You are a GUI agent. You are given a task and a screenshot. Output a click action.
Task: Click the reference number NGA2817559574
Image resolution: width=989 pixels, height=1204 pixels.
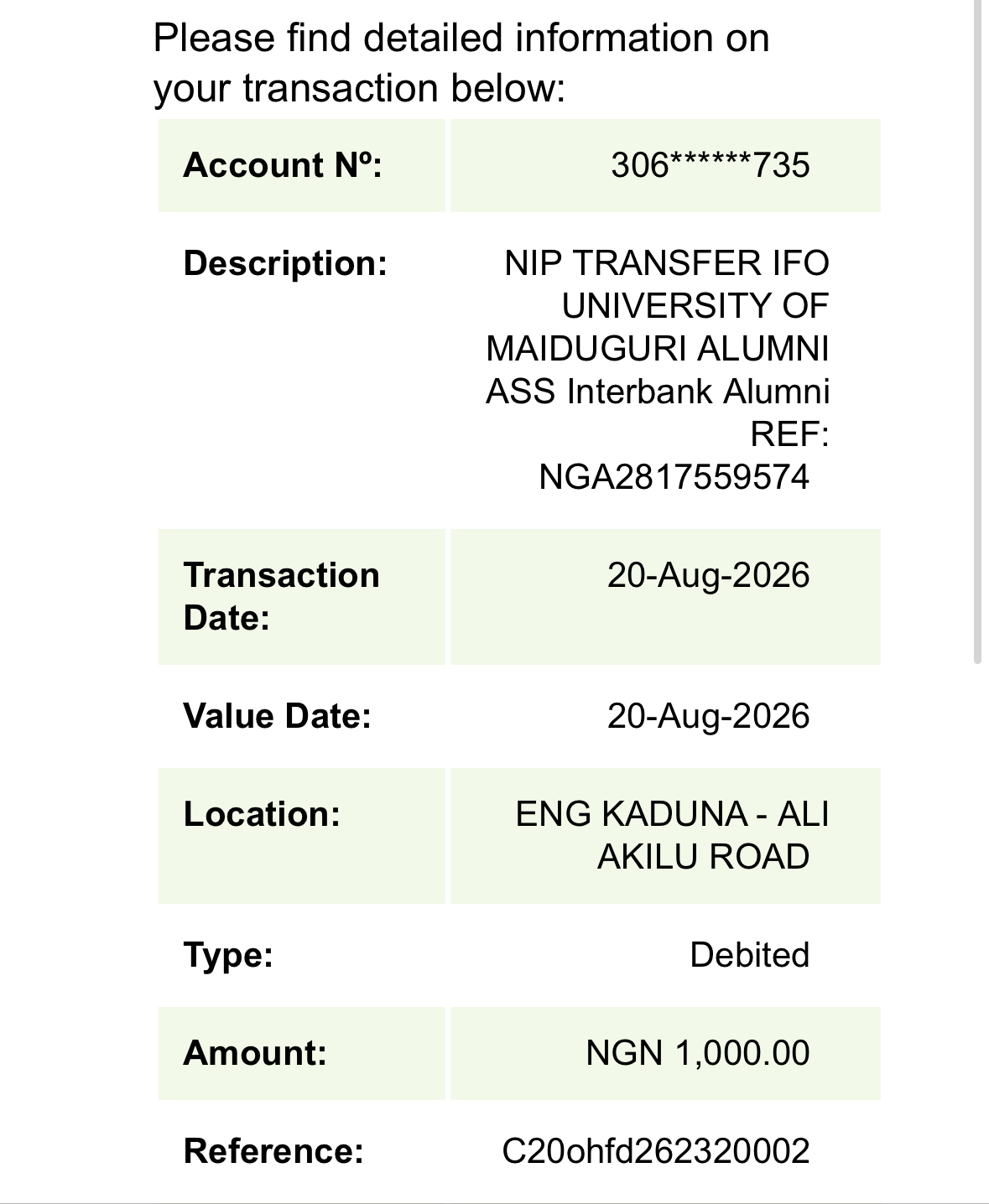pos(674,477)
